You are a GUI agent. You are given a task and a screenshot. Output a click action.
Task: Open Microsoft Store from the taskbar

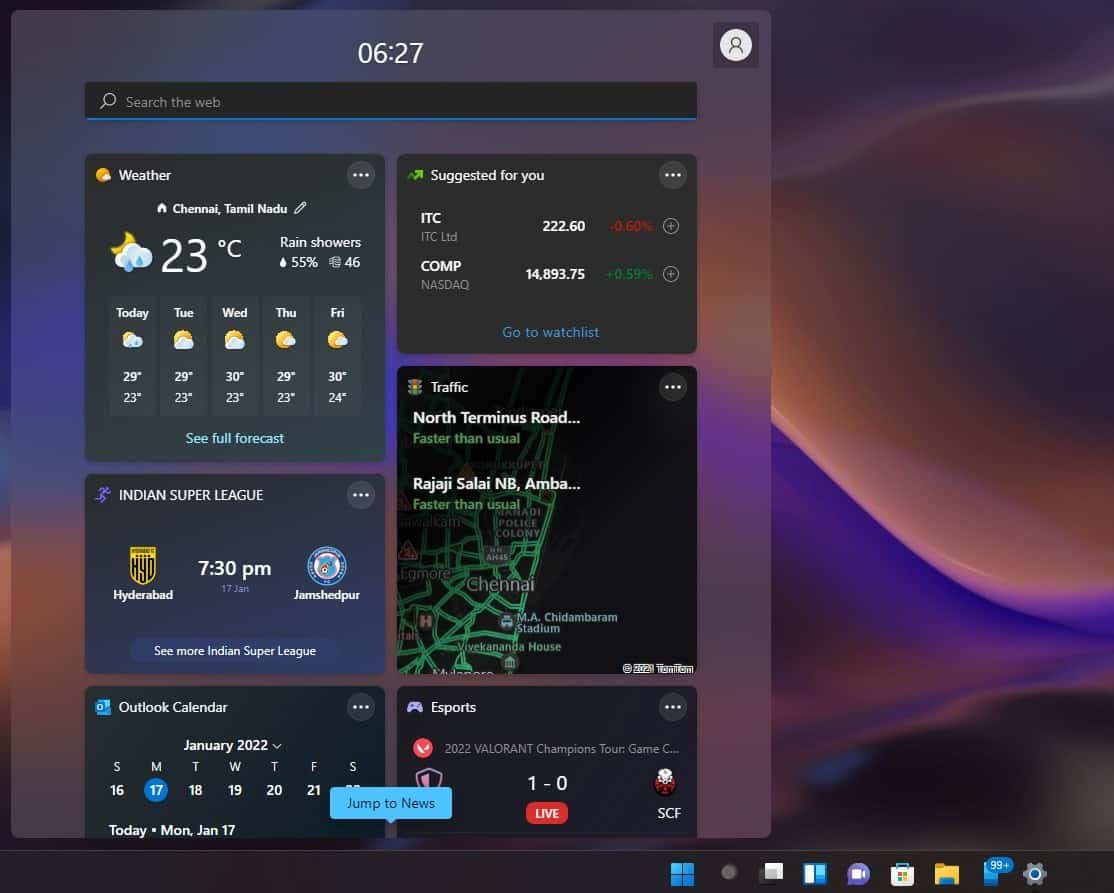coord(902,872)
